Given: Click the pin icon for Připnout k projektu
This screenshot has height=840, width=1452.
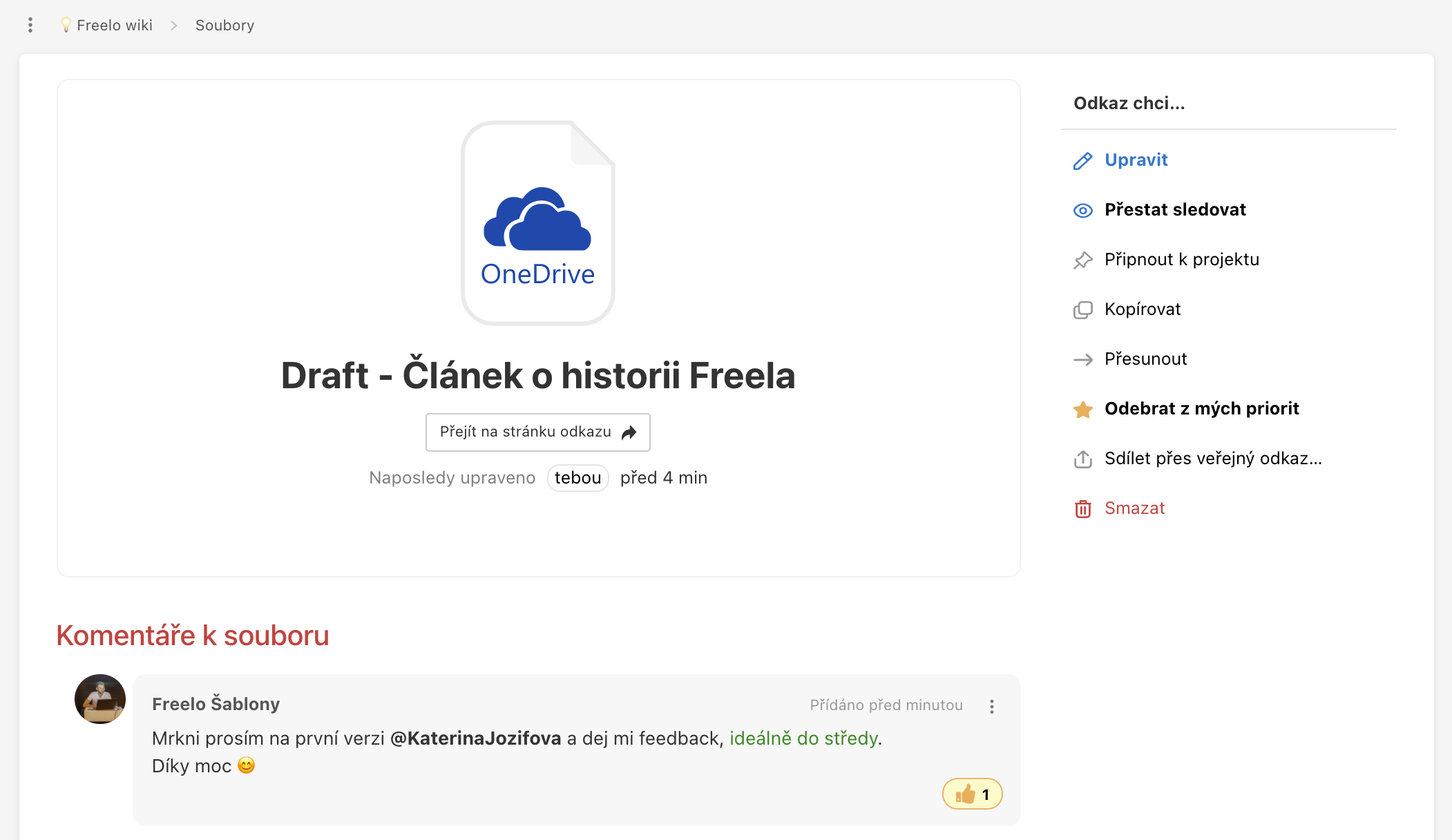Looking at the screenshot, I should tap(1083, 260).
